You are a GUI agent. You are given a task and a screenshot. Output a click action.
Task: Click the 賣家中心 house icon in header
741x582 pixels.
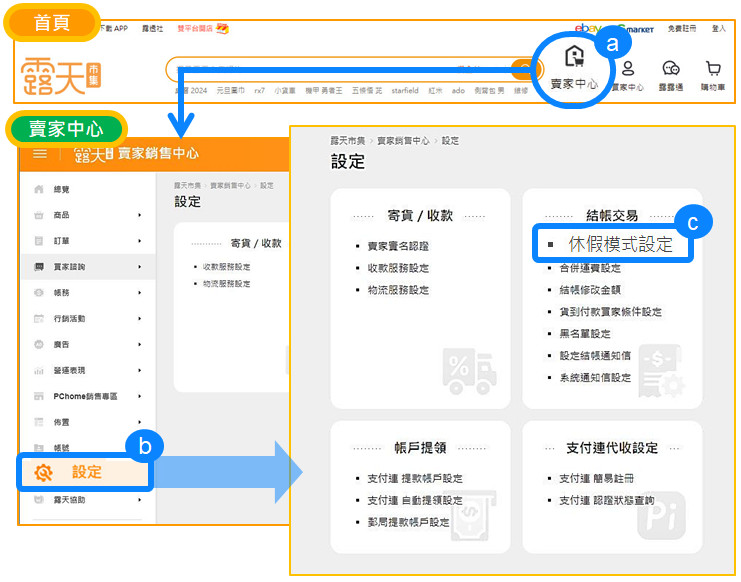click(574, 57)
